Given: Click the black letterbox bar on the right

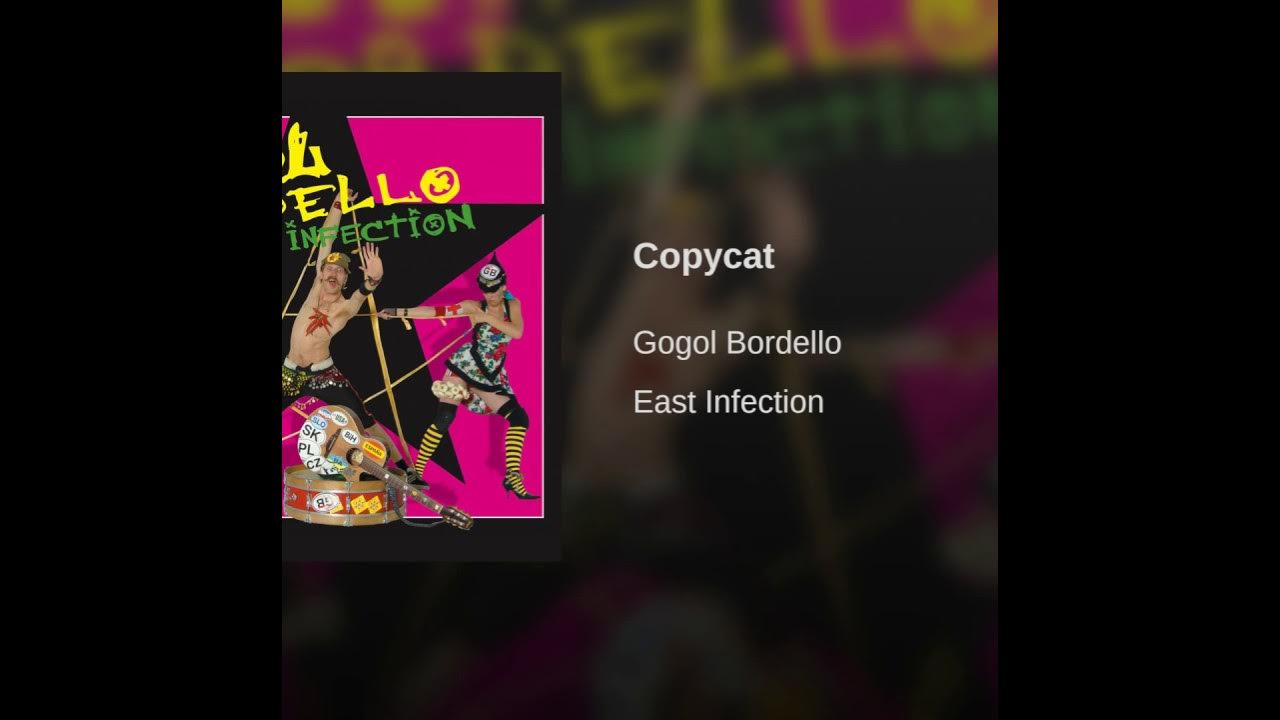Looking at the screenshot, I should [1139, 360].
